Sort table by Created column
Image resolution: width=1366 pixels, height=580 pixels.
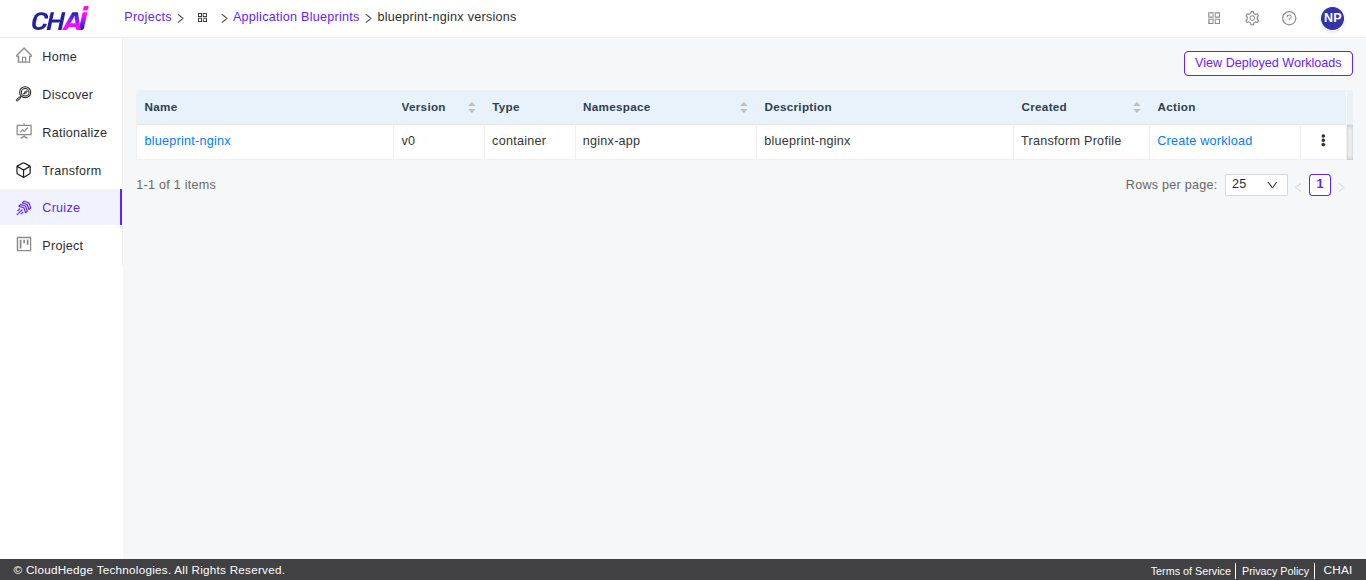pyautogui.click(x=1136, y=107)
